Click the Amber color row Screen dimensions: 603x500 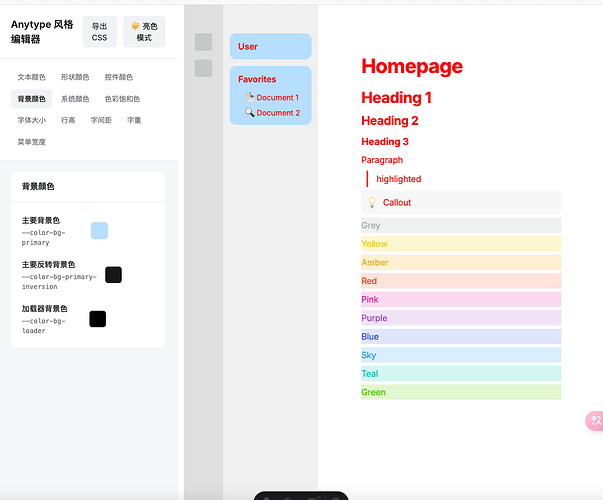[461, 262]
